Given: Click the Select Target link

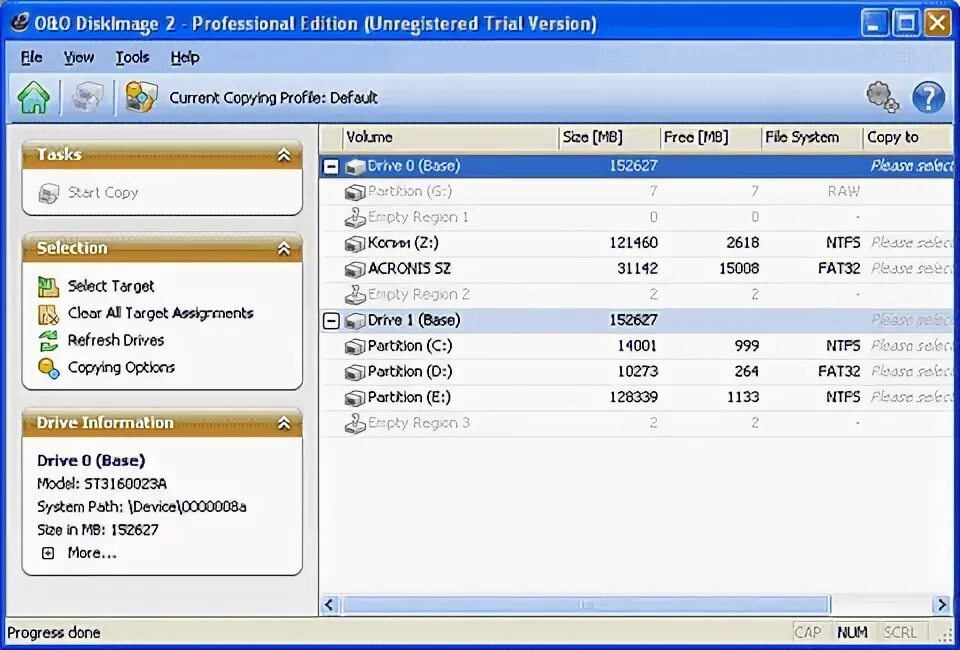Looking at the screenshot, I should click(111, 286).
